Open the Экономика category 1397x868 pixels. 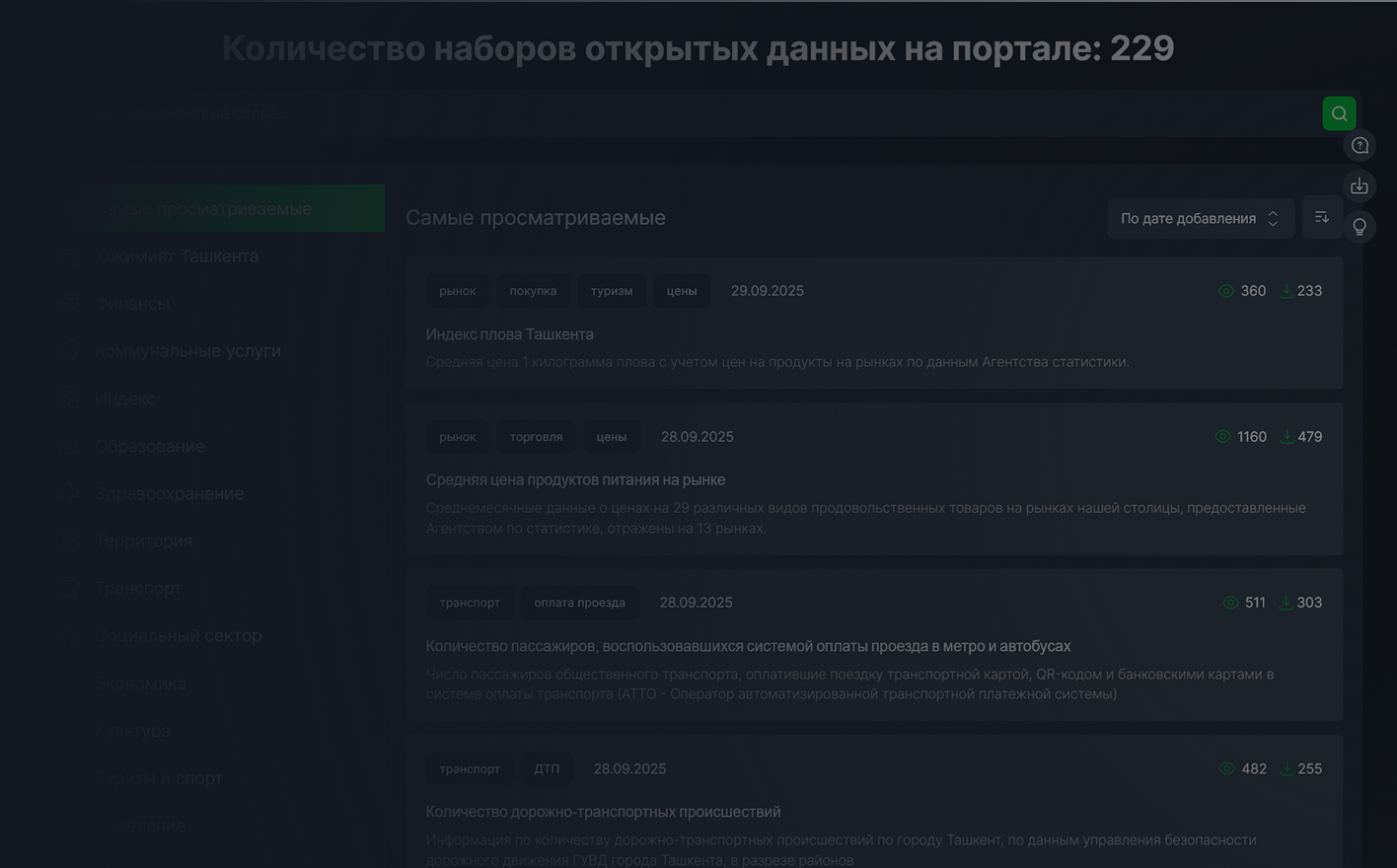point(140,683)
